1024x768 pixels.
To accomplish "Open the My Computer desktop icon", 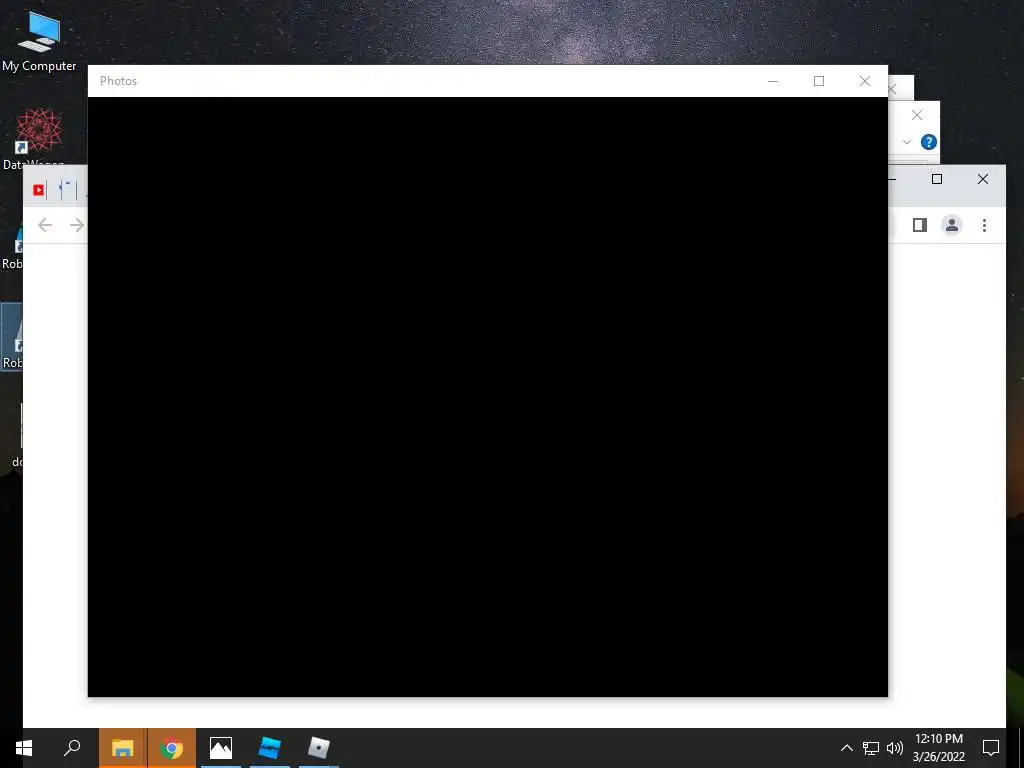I will pos(39,42).
